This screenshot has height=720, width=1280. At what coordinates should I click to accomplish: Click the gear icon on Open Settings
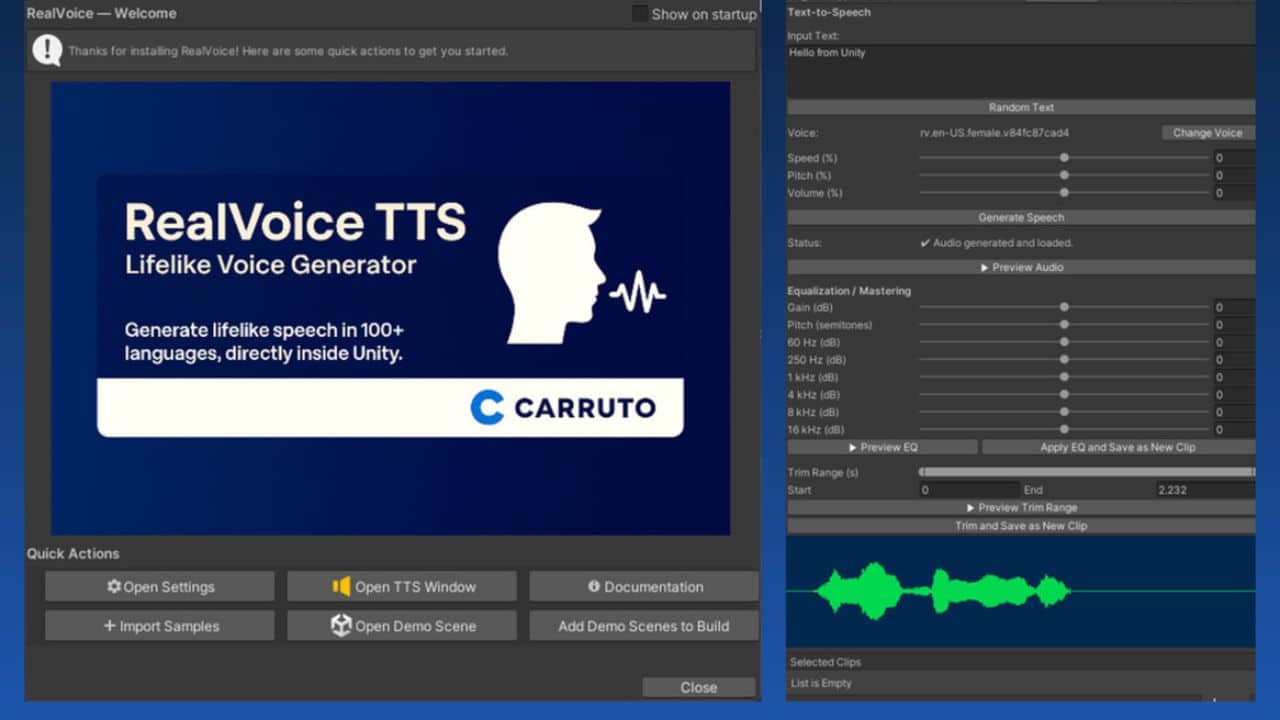(114, 587)
